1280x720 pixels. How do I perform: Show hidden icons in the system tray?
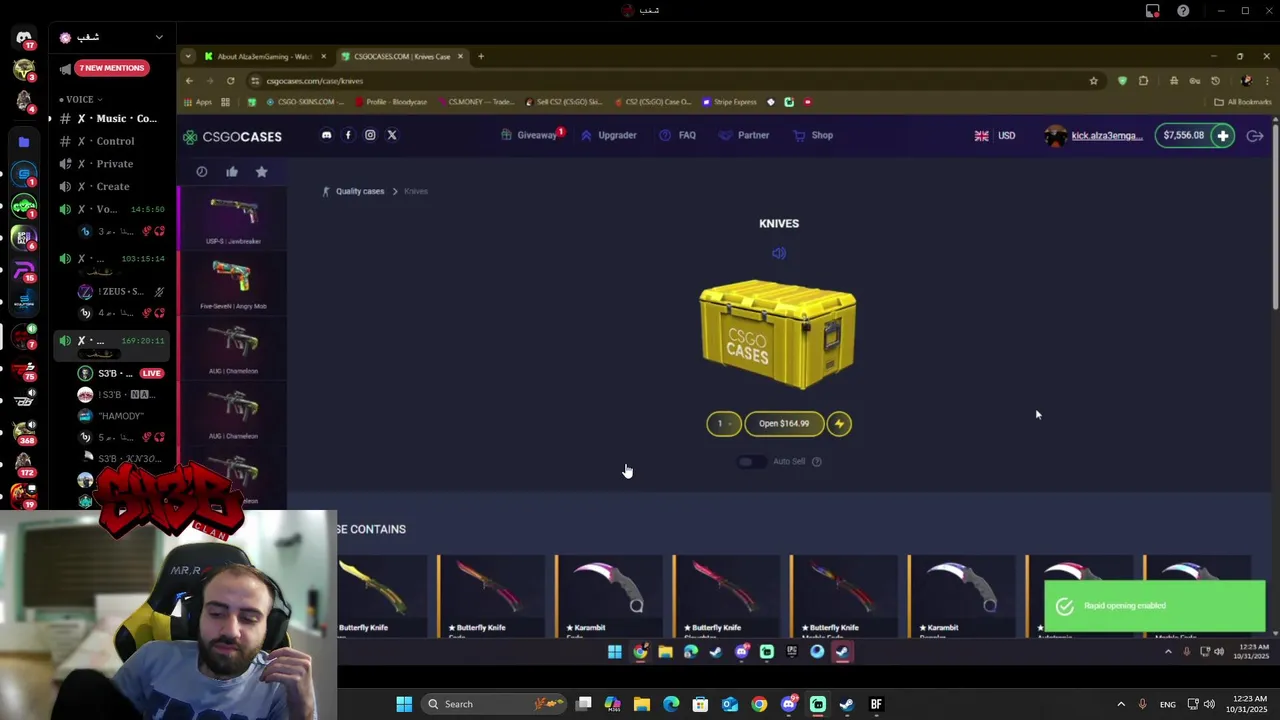[1121, 704]
